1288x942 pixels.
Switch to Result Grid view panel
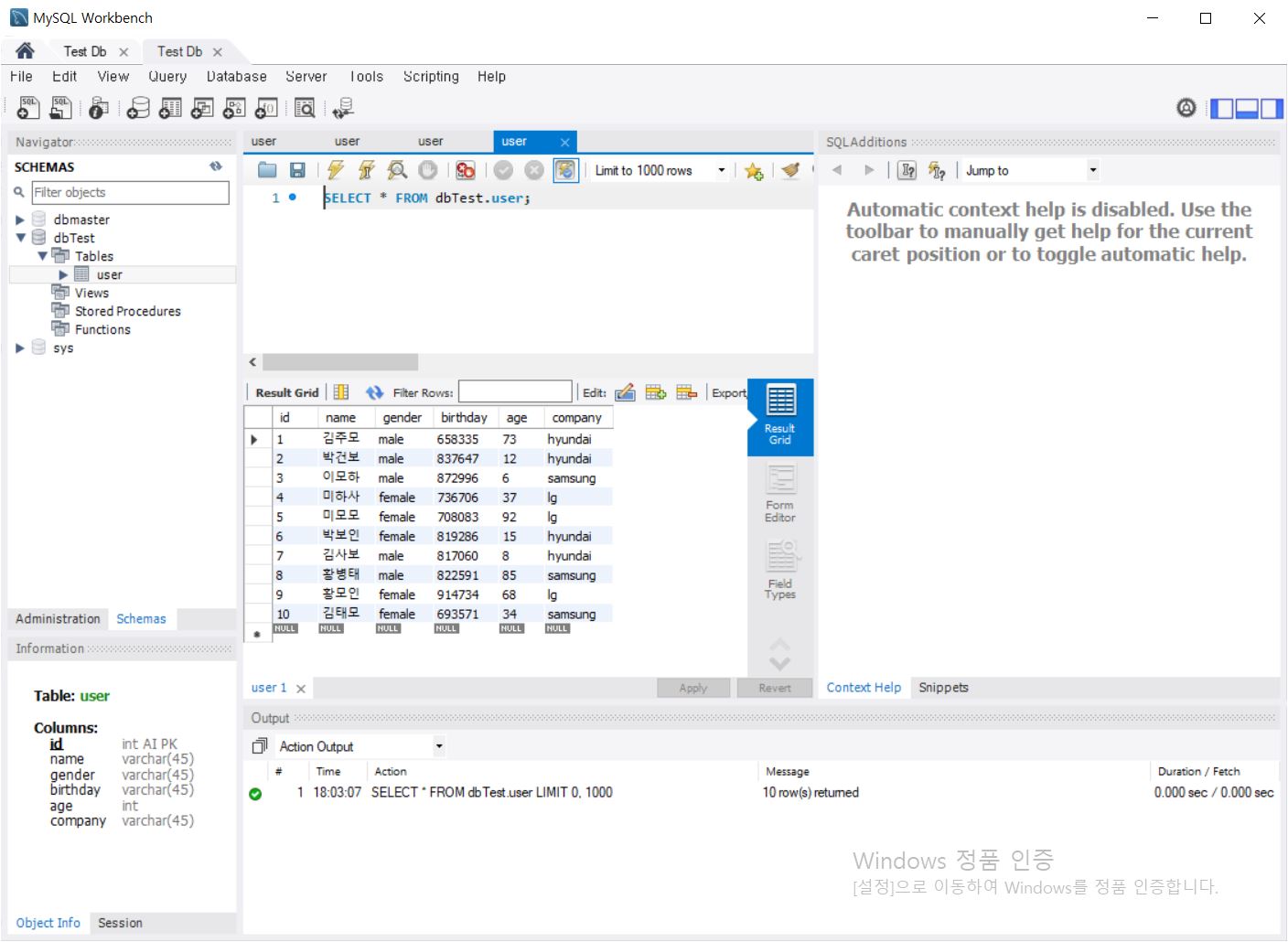(780, 417)
